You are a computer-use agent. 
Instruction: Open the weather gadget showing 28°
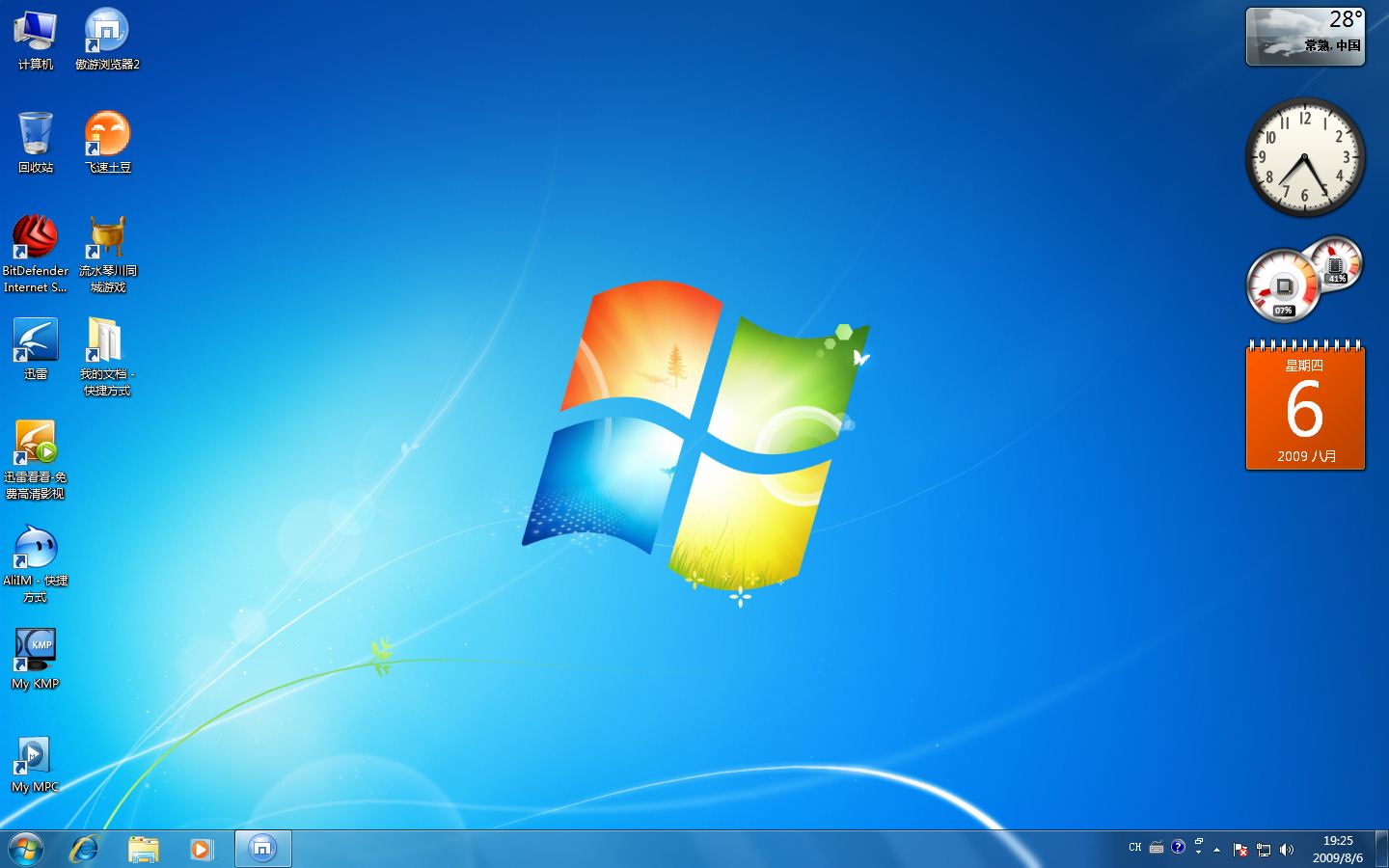(x=1305, y=37)
